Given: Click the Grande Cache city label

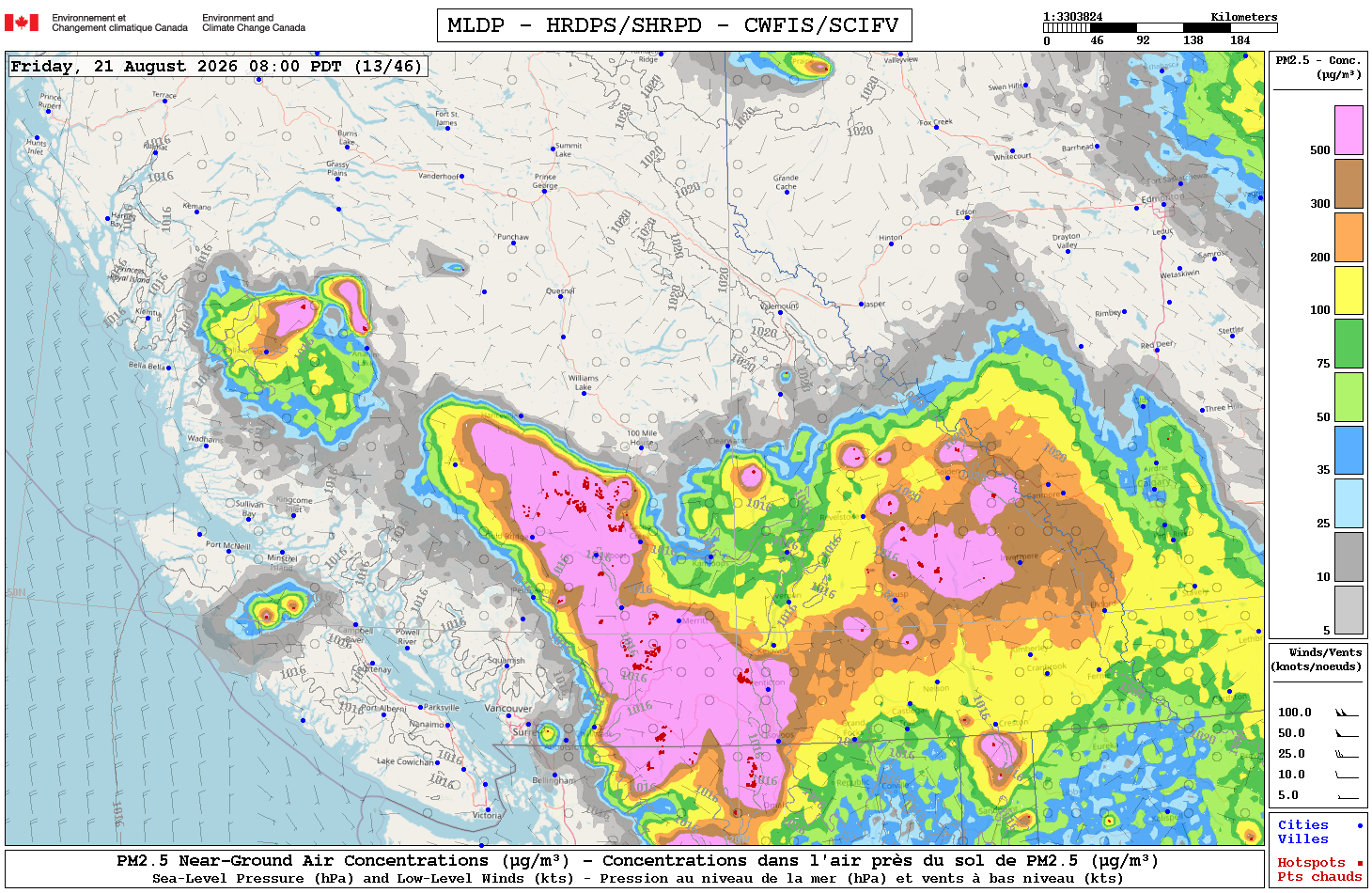Looking at the screenshot, I should (787, 181).
